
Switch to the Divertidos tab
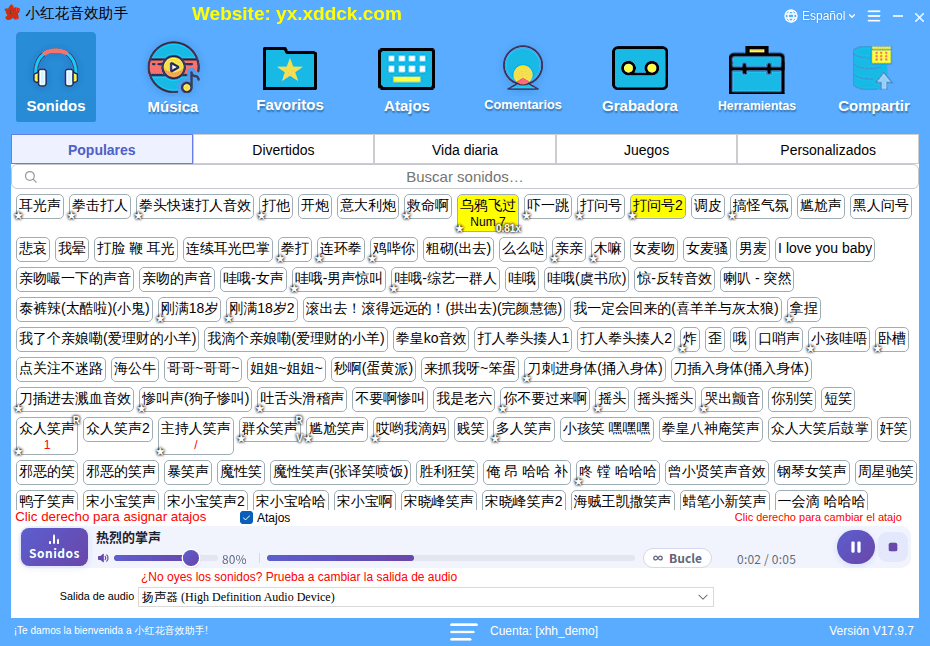284,149
